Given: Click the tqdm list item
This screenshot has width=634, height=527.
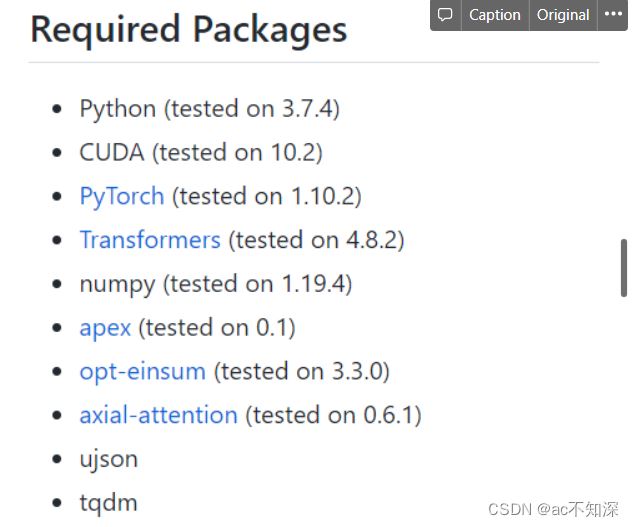Looking at the screenshot, I should [x=108, y=504].
